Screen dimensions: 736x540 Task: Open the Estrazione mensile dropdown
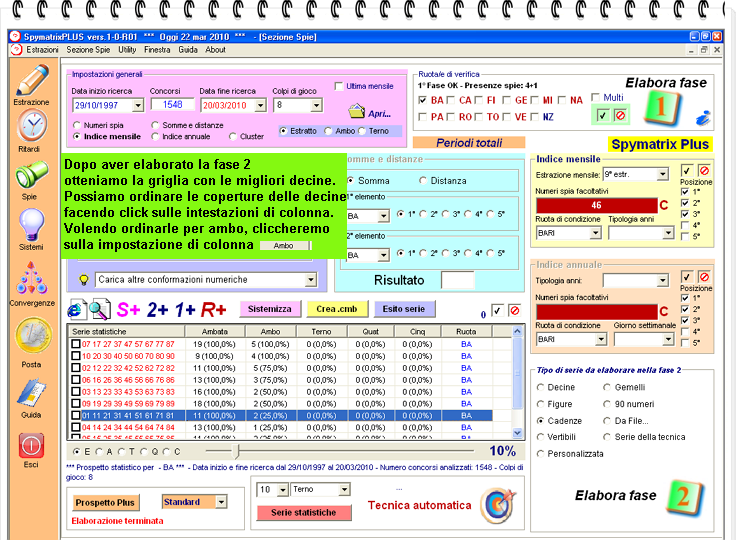click(662, 174)
